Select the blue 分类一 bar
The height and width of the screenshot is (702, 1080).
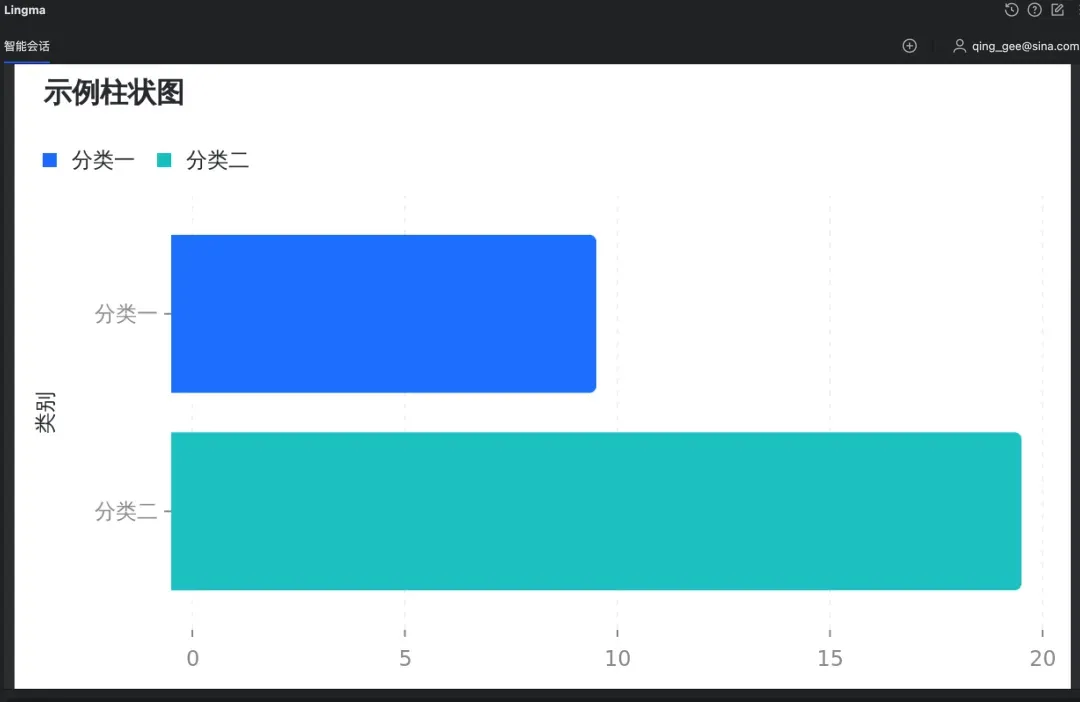coord(384,314)
